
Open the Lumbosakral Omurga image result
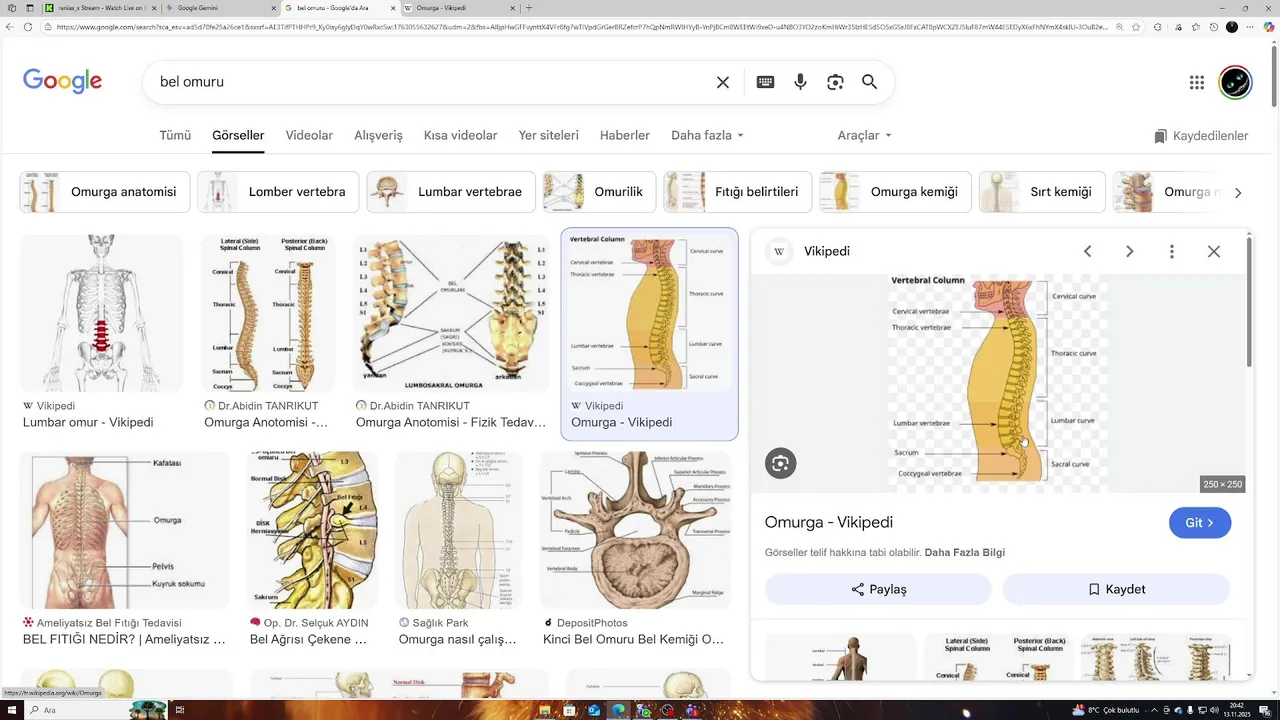[451, 314]
